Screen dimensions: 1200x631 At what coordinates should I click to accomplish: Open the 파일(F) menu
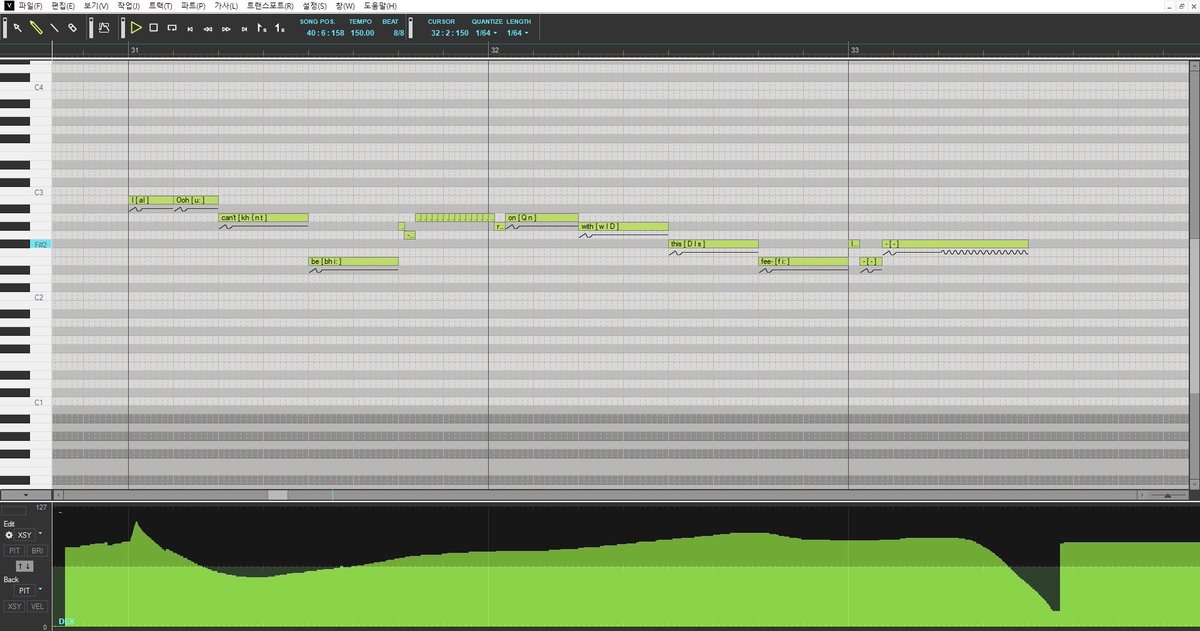[33, 6]
